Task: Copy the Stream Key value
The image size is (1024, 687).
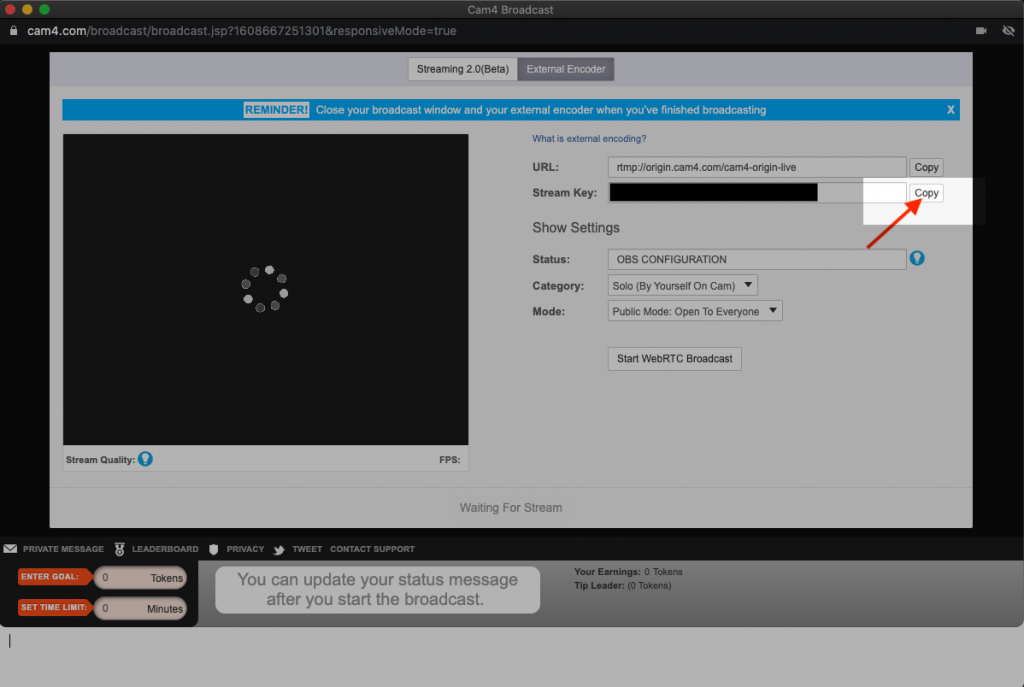Action: coord(926,193)
